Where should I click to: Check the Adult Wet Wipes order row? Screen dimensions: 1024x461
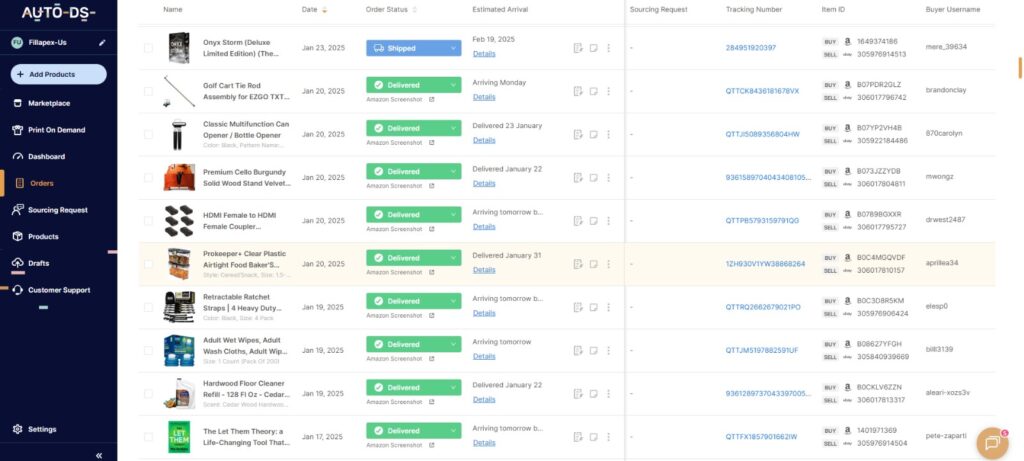tap(148, 350)
